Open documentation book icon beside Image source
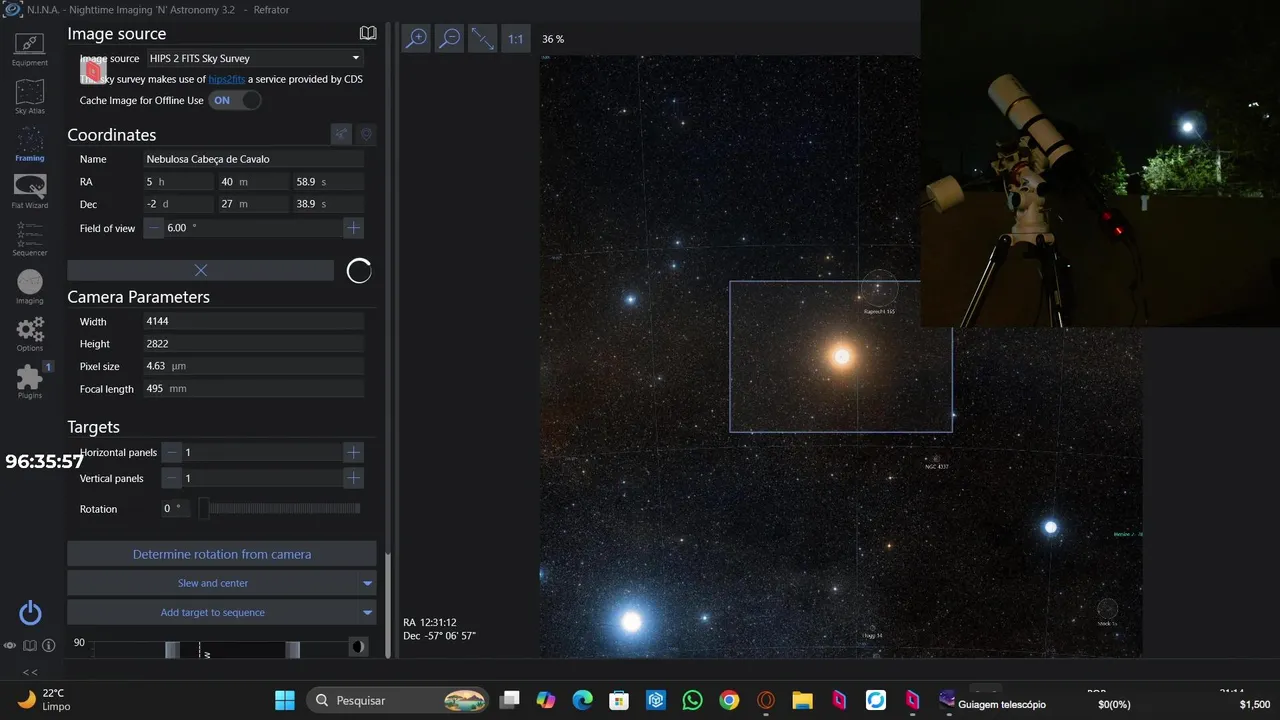 [368, 33]
